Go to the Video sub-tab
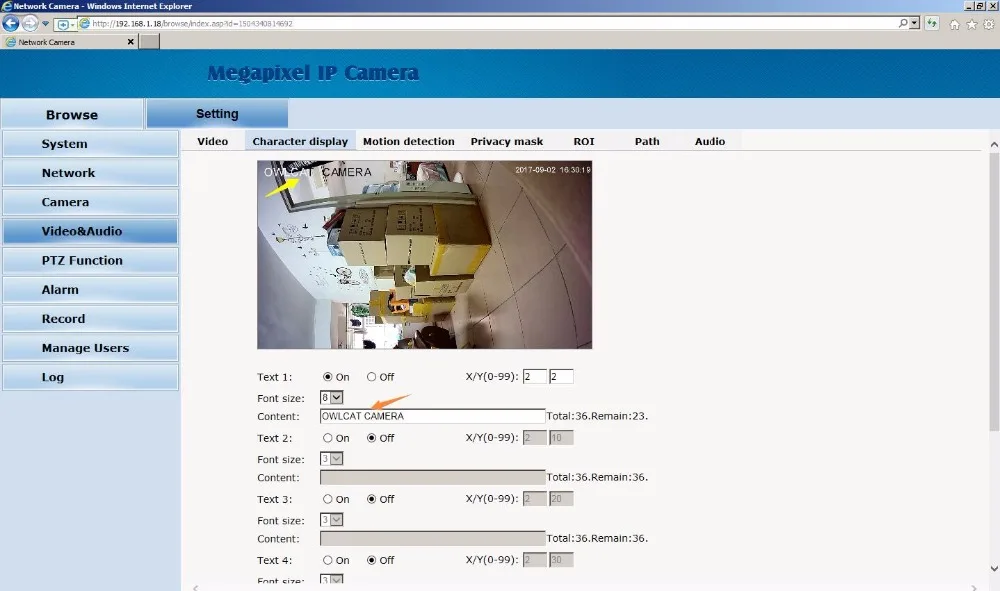The image size is (1000, 591). 212,142
